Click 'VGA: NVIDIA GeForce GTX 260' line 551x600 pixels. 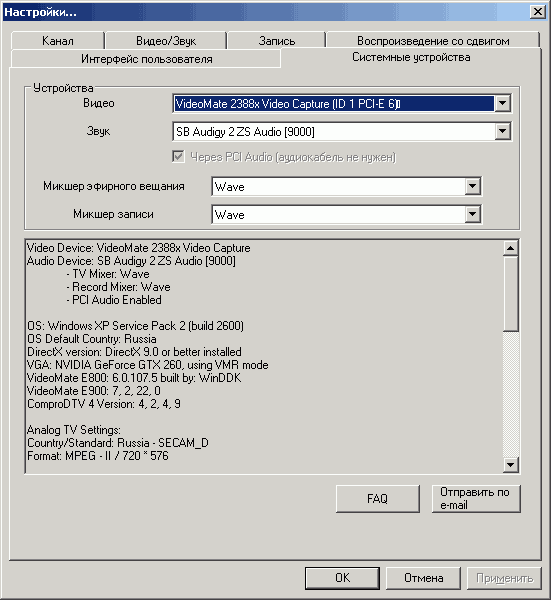148,365
